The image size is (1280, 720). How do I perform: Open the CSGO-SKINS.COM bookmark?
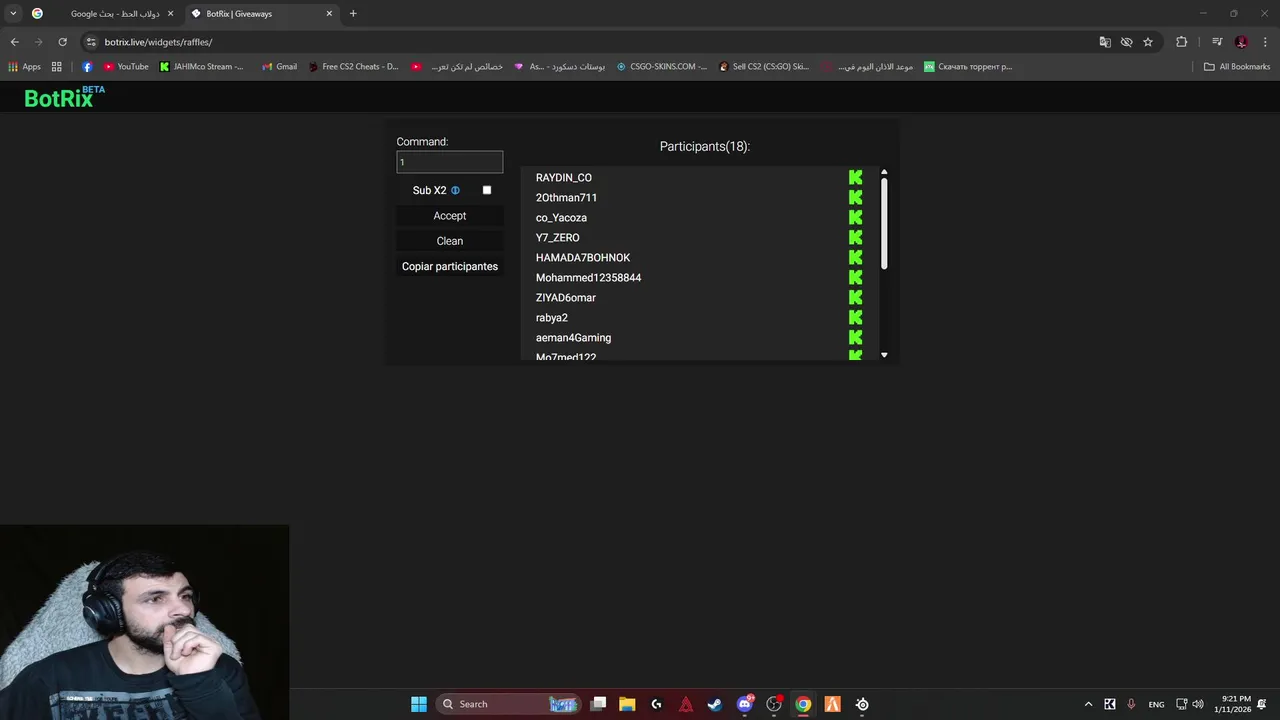click(x=661, y=67)
